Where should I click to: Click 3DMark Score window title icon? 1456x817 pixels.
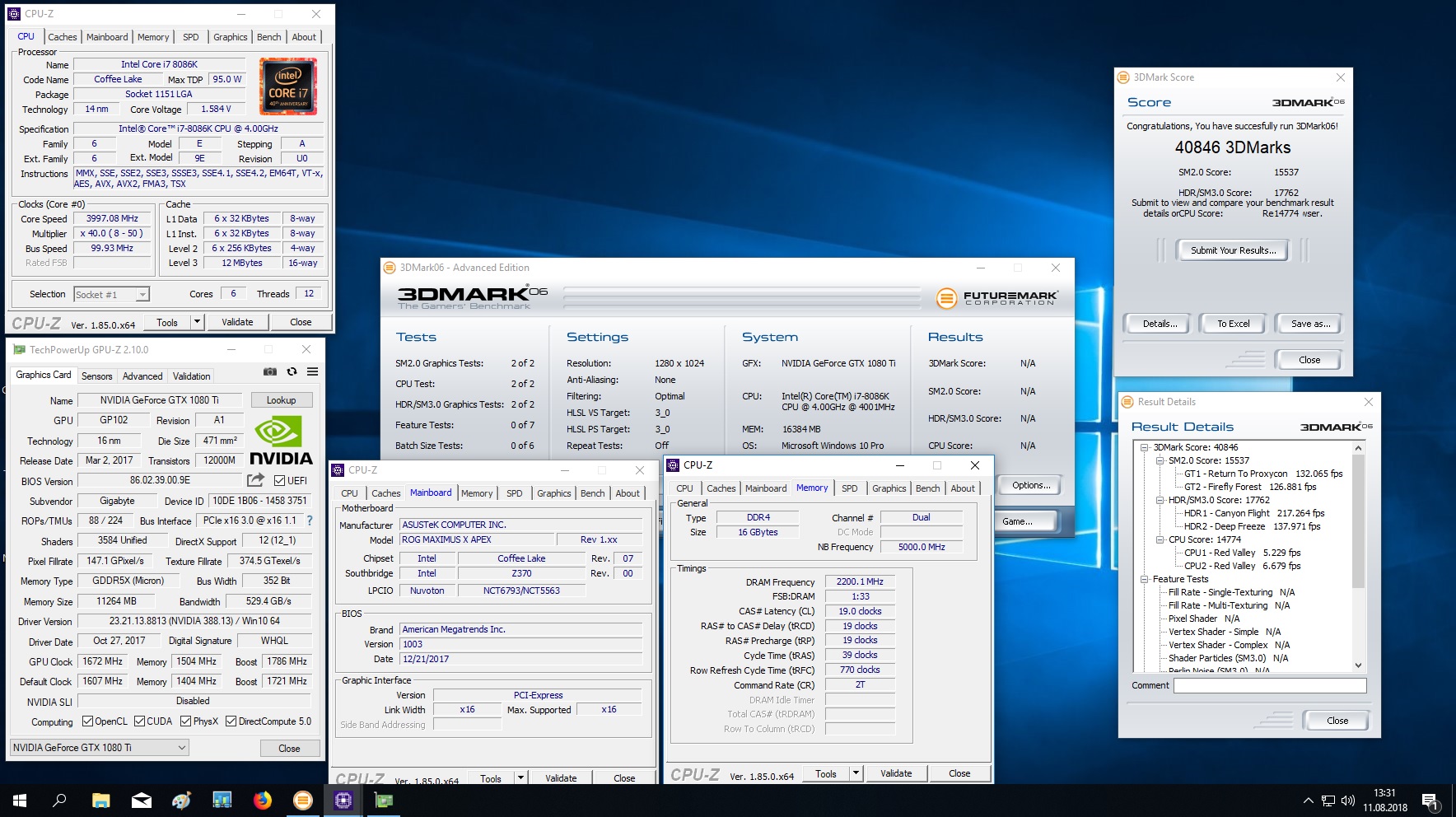click(1122, 77)
